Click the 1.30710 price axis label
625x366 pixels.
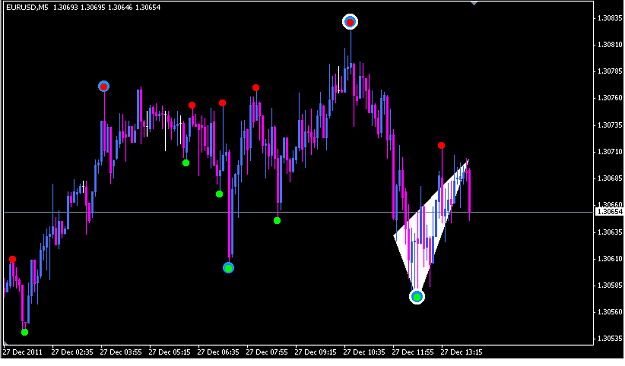[610, 152]
